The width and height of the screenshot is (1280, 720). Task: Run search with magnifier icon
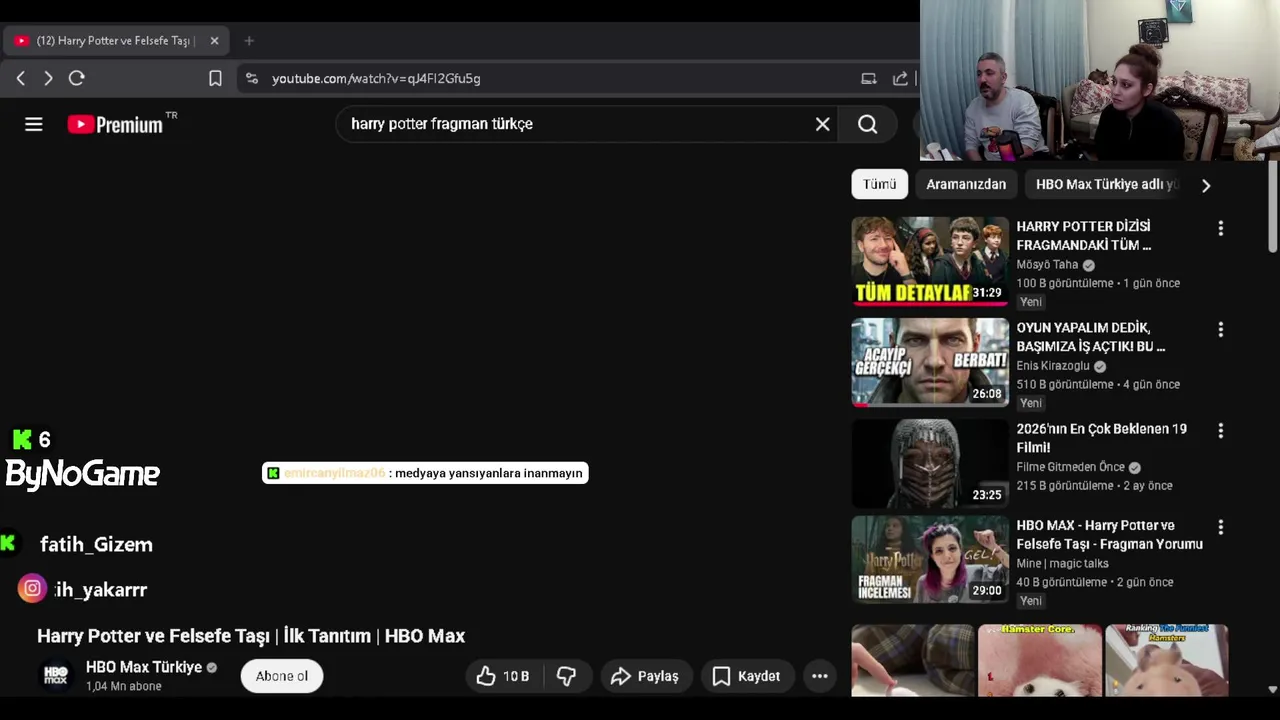click(x=867, y=124)
